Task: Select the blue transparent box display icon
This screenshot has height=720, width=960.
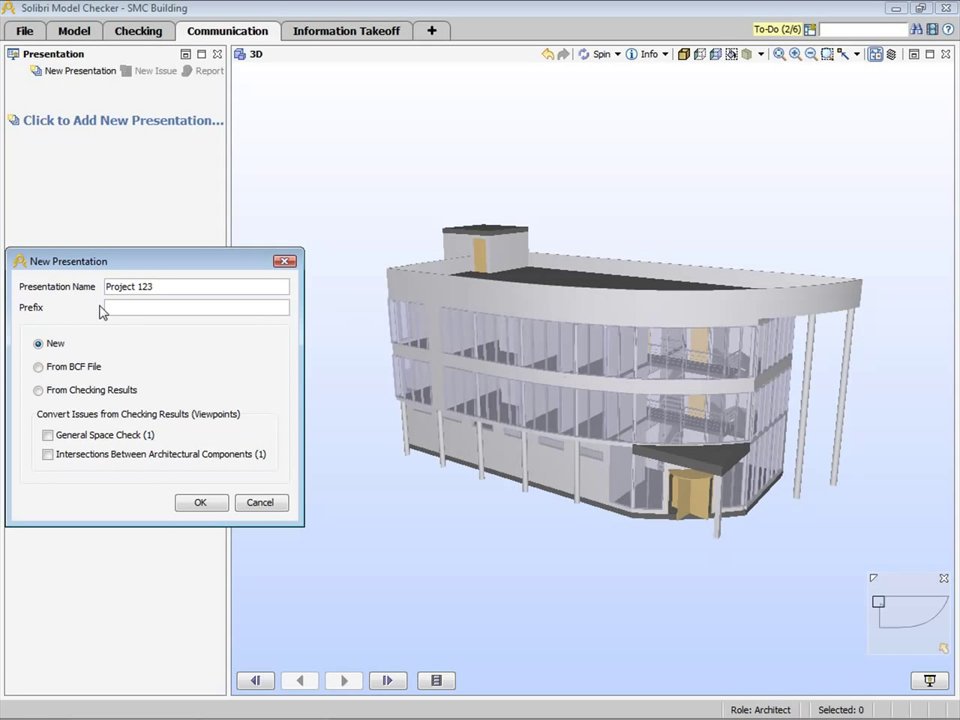Action: pos(716,54)
